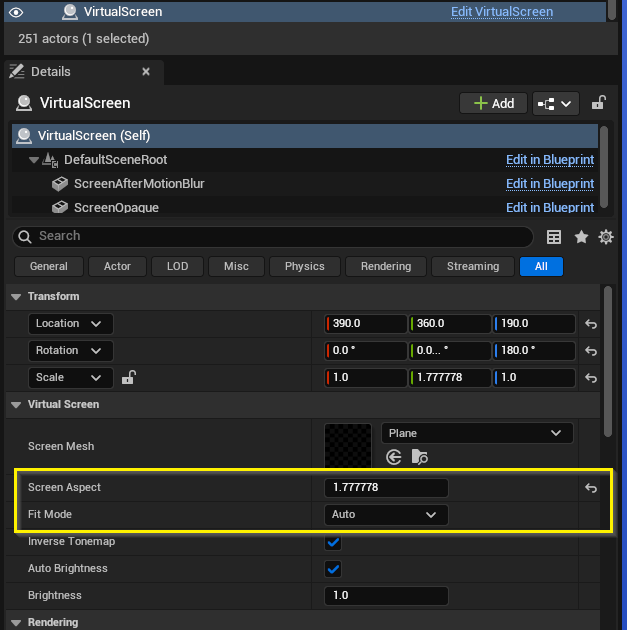
Task: Browse to Screen Mesh asset in content browser
Action: [x=420, y=457]
